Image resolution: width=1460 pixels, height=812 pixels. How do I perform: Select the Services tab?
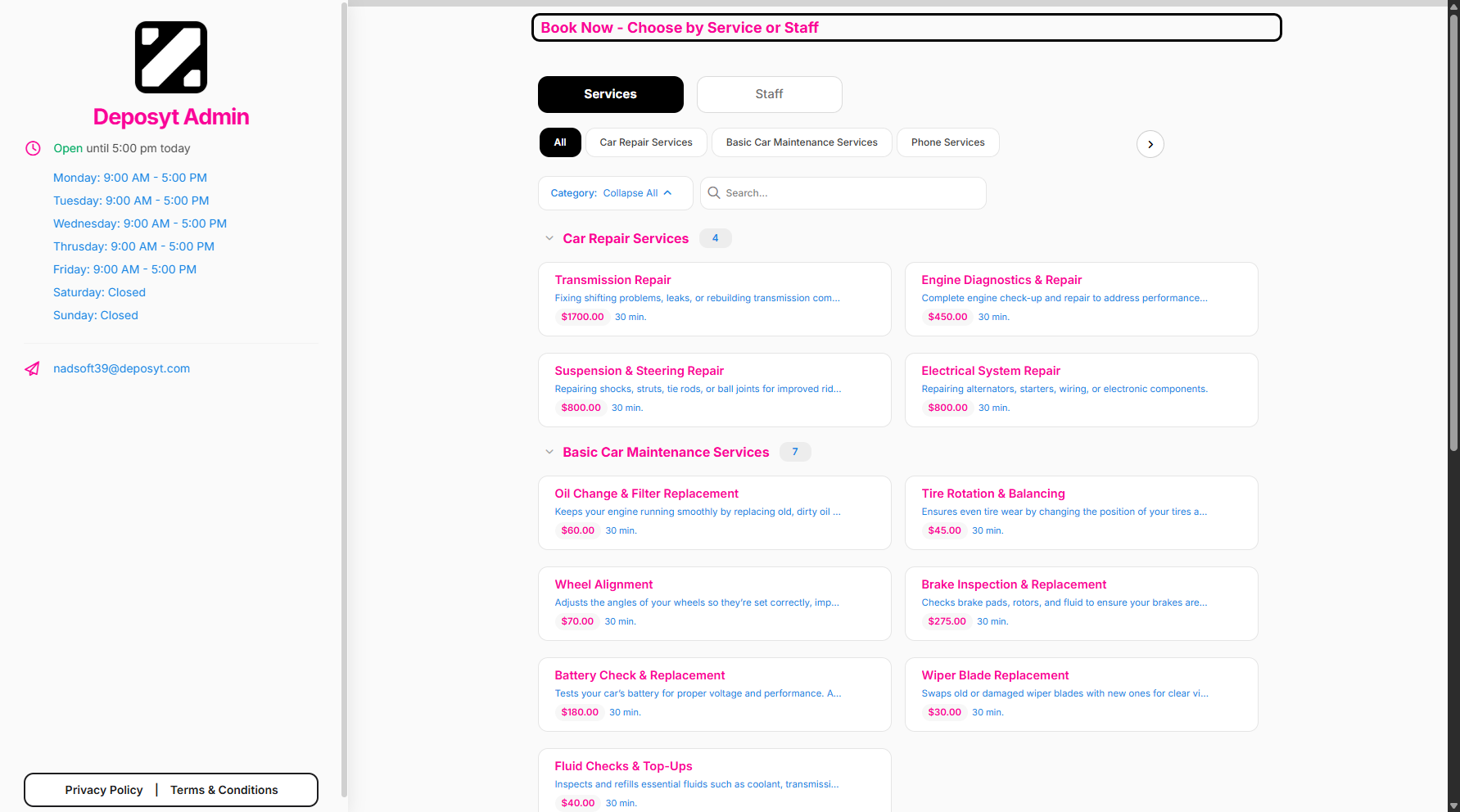point(610,94)
